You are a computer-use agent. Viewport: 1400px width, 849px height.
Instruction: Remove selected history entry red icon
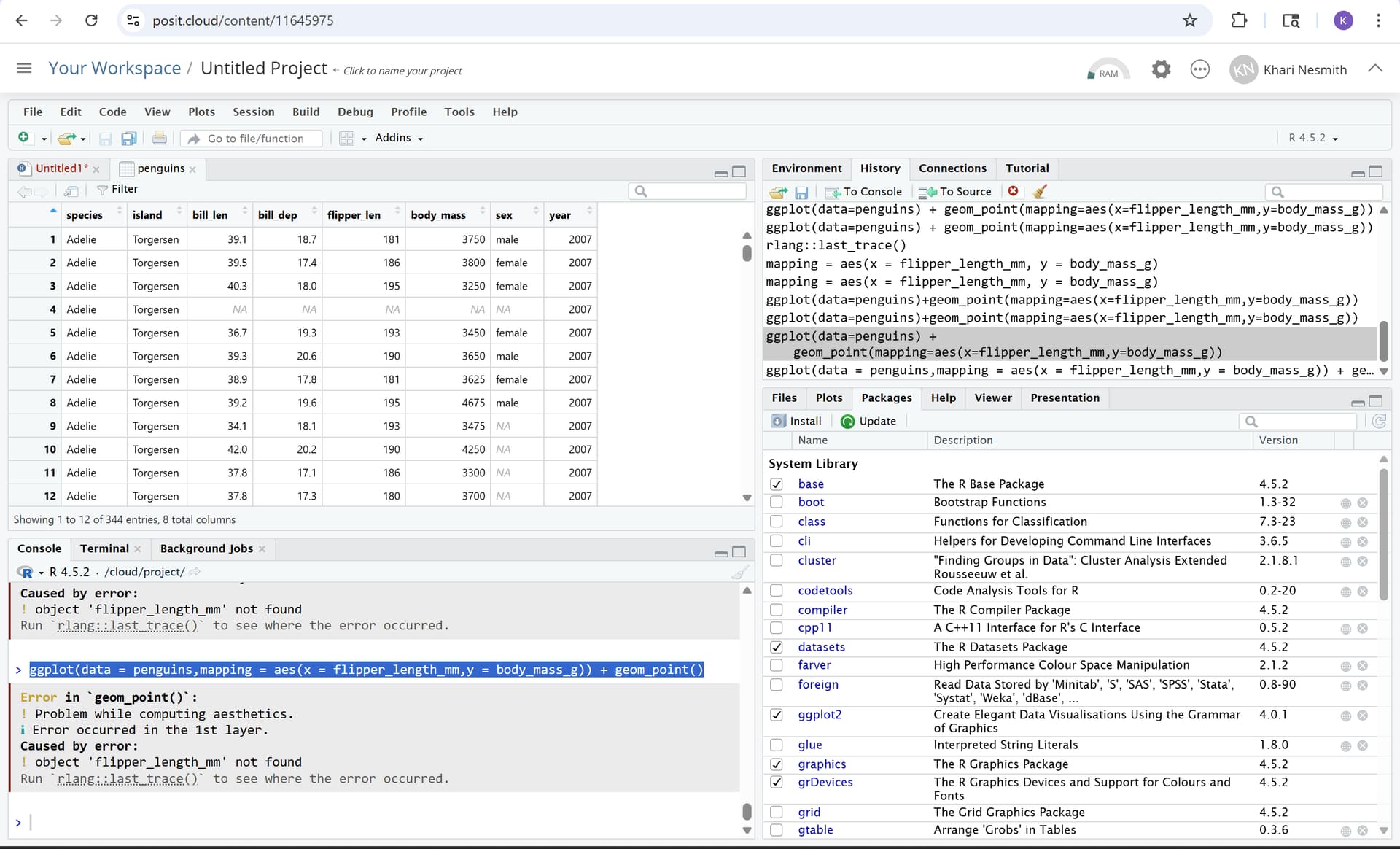point(1013,191)
